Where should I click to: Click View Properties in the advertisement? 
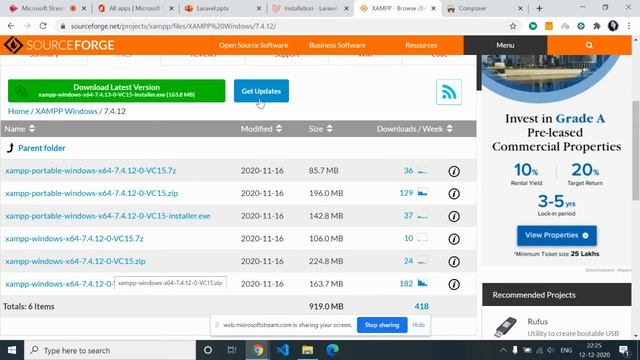tap(557, 236)
